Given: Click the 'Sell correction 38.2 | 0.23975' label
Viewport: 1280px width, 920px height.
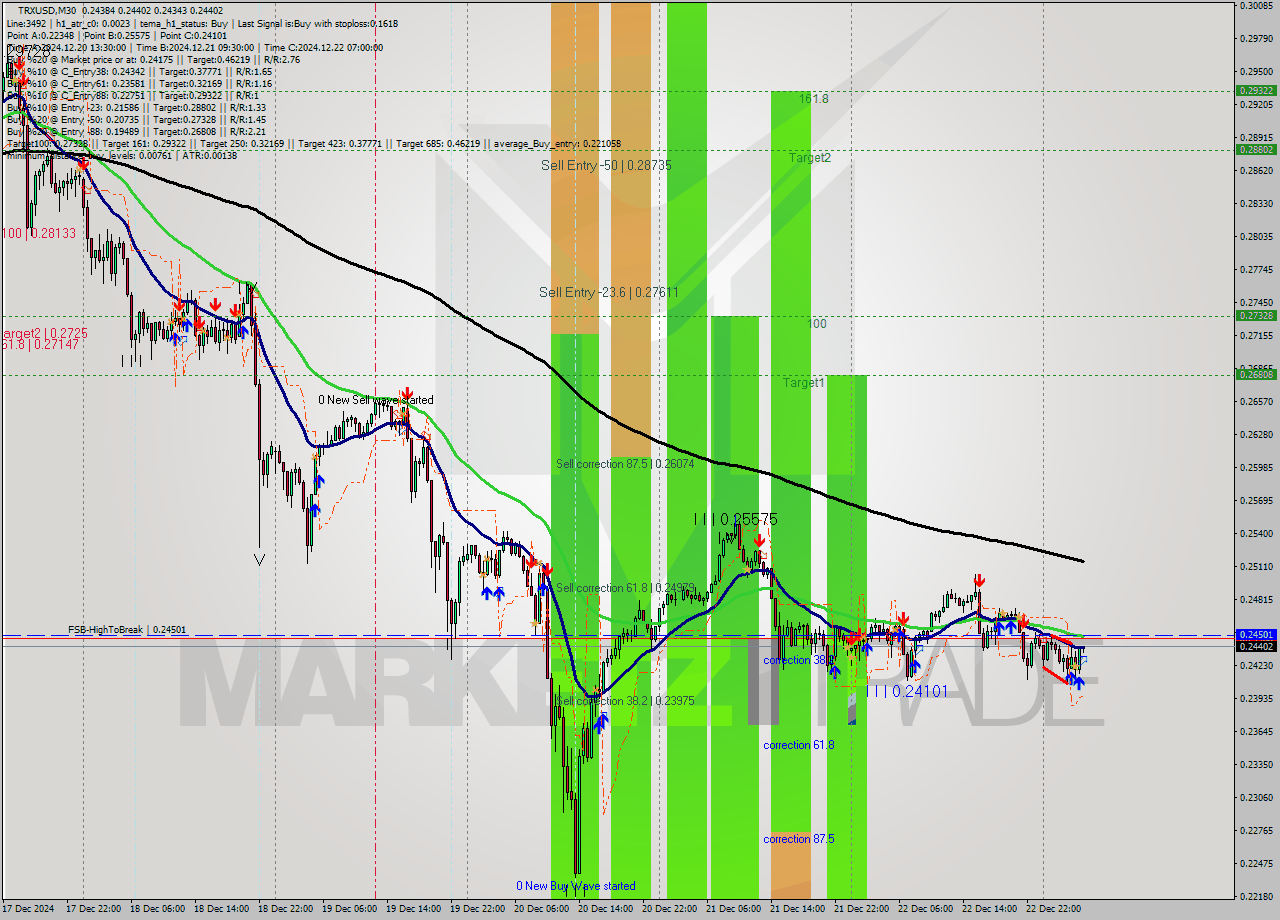Looking at the screenshot, I should coord(625,701).
